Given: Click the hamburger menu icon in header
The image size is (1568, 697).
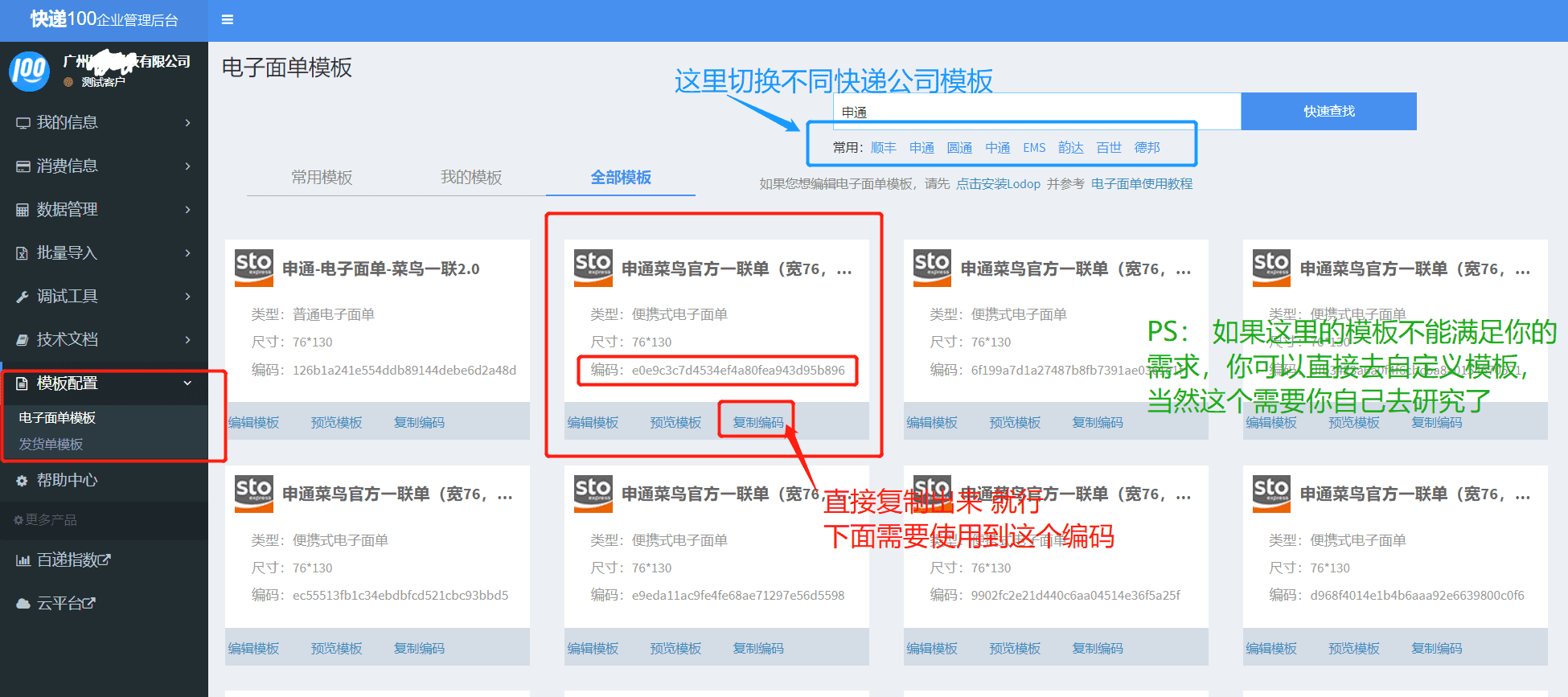Looking at the screenshot, I should [x=228, y=20].
